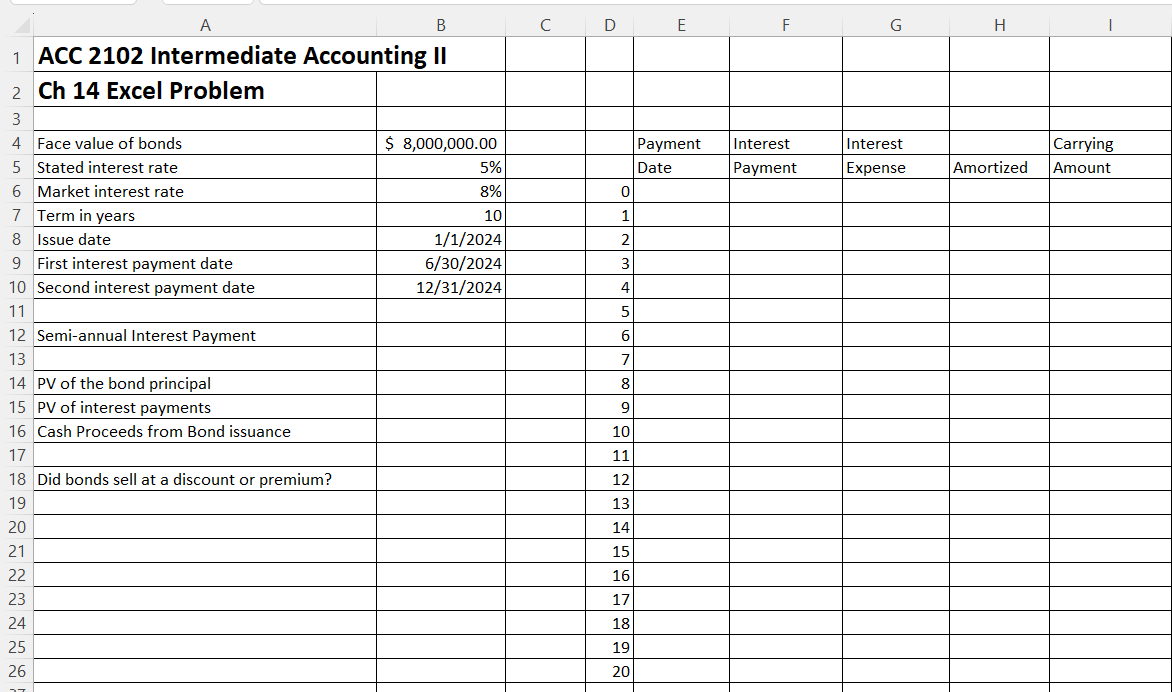
Task: Select the column B header
Action: [440, 24]
